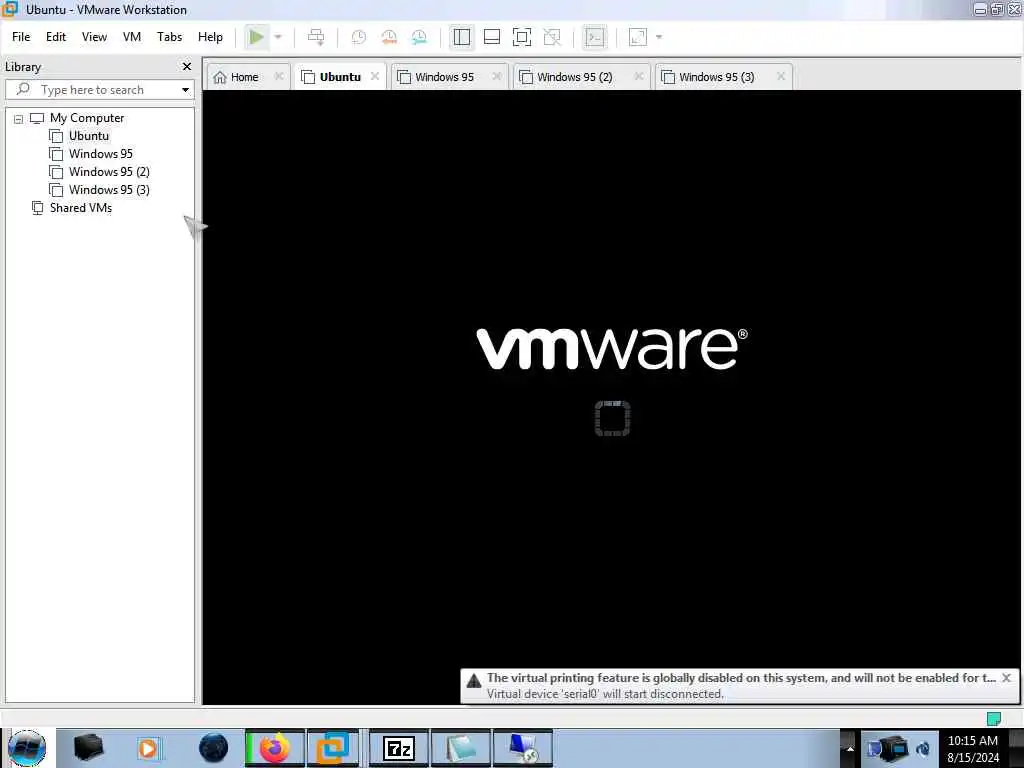1024x768 pixels.
Task: Close the Home tab
Action: tap(279, 76)
